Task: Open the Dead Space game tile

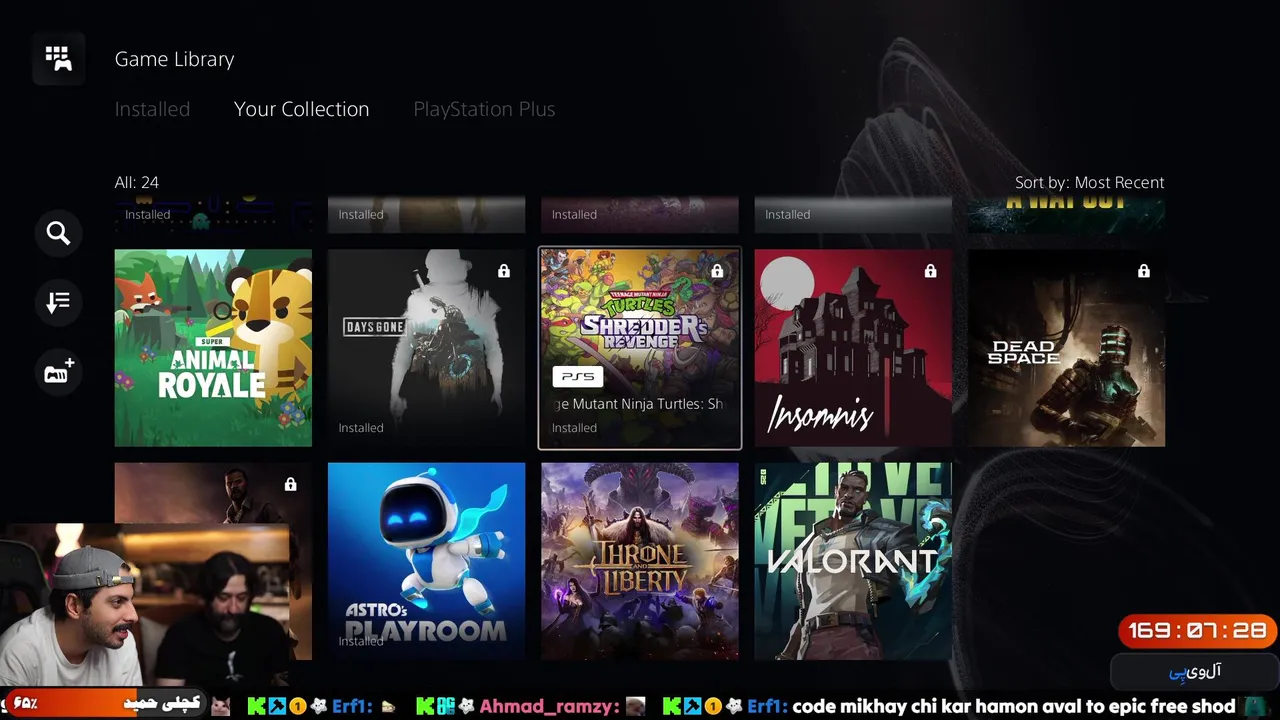Action: pos(1066,348)
